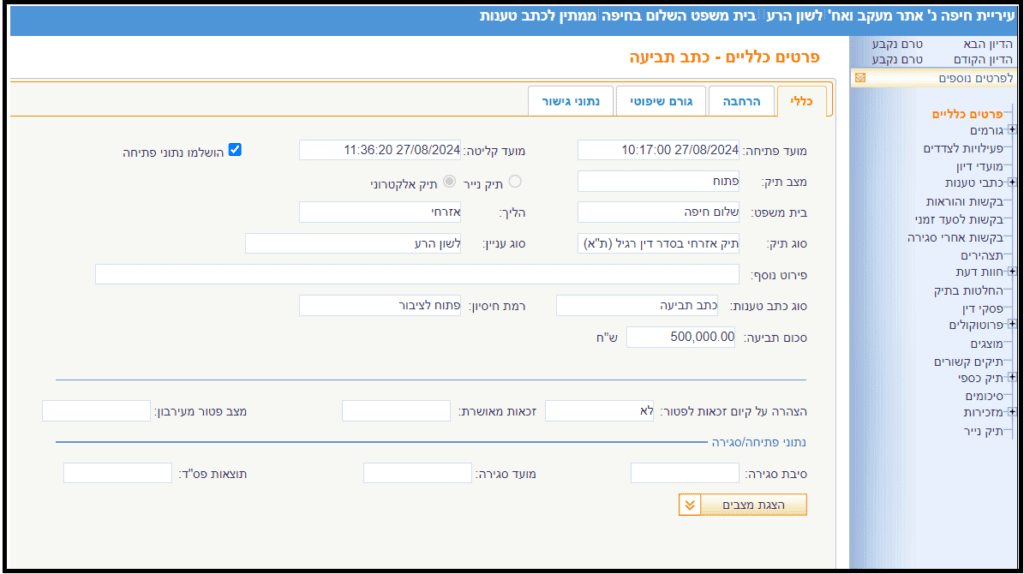Click the תוצאות פס"ד field
The height and width of the screenshot is (574, 1024).
pos(118,473)
